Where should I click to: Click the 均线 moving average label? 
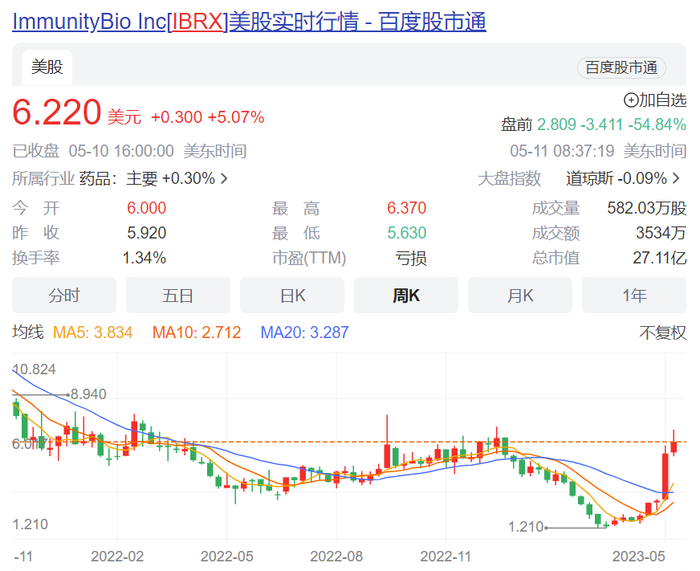(28, 333)
